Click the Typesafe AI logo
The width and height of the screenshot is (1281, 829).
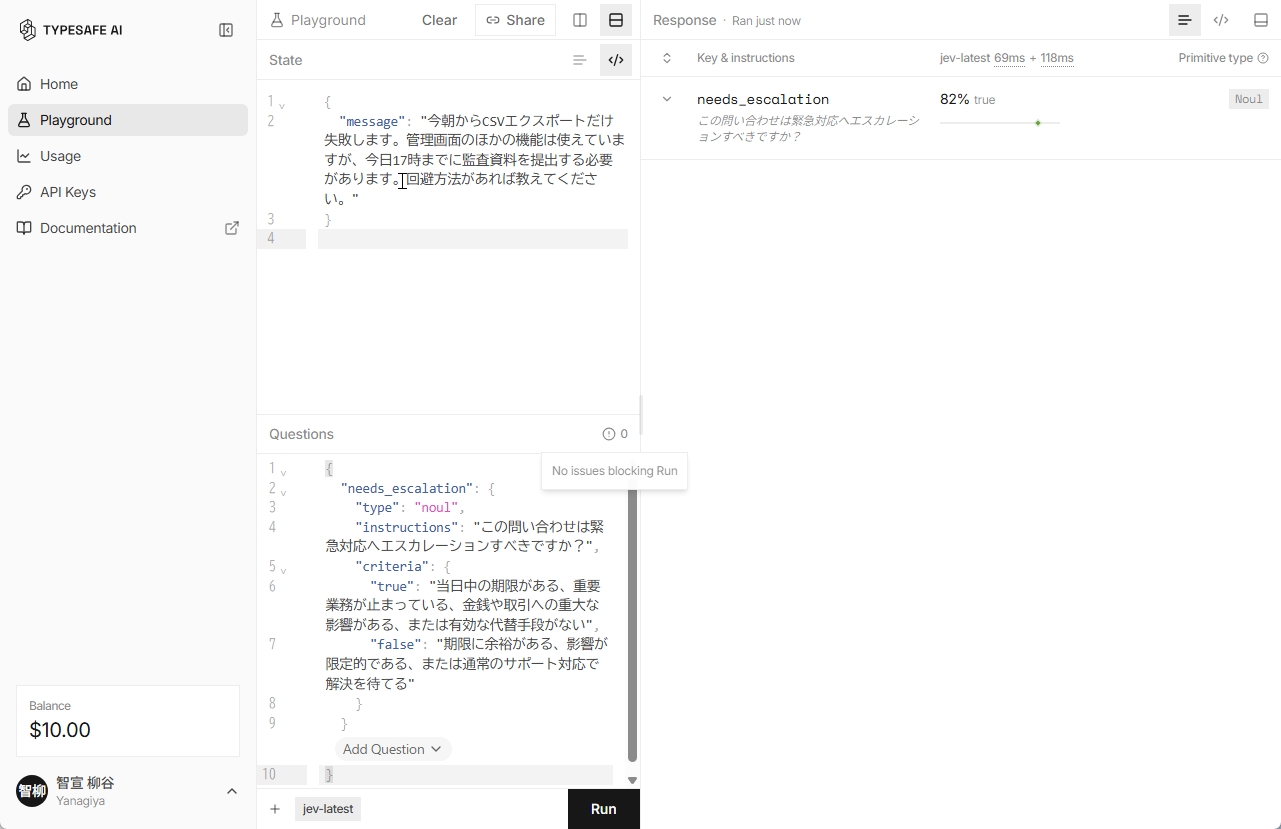coord(70,30)
